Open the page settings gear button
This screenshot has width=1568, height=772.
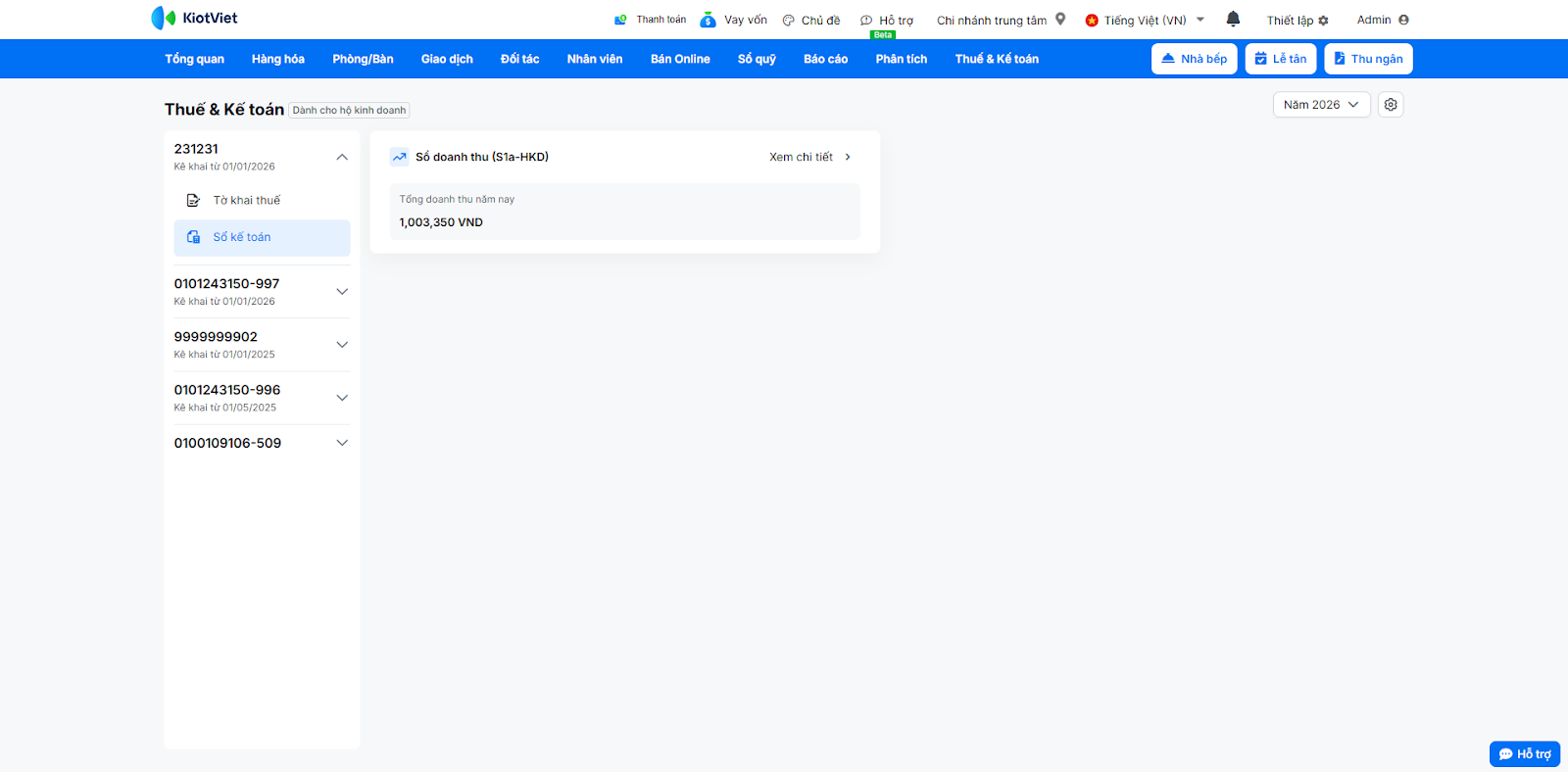tap(1391, 105)
